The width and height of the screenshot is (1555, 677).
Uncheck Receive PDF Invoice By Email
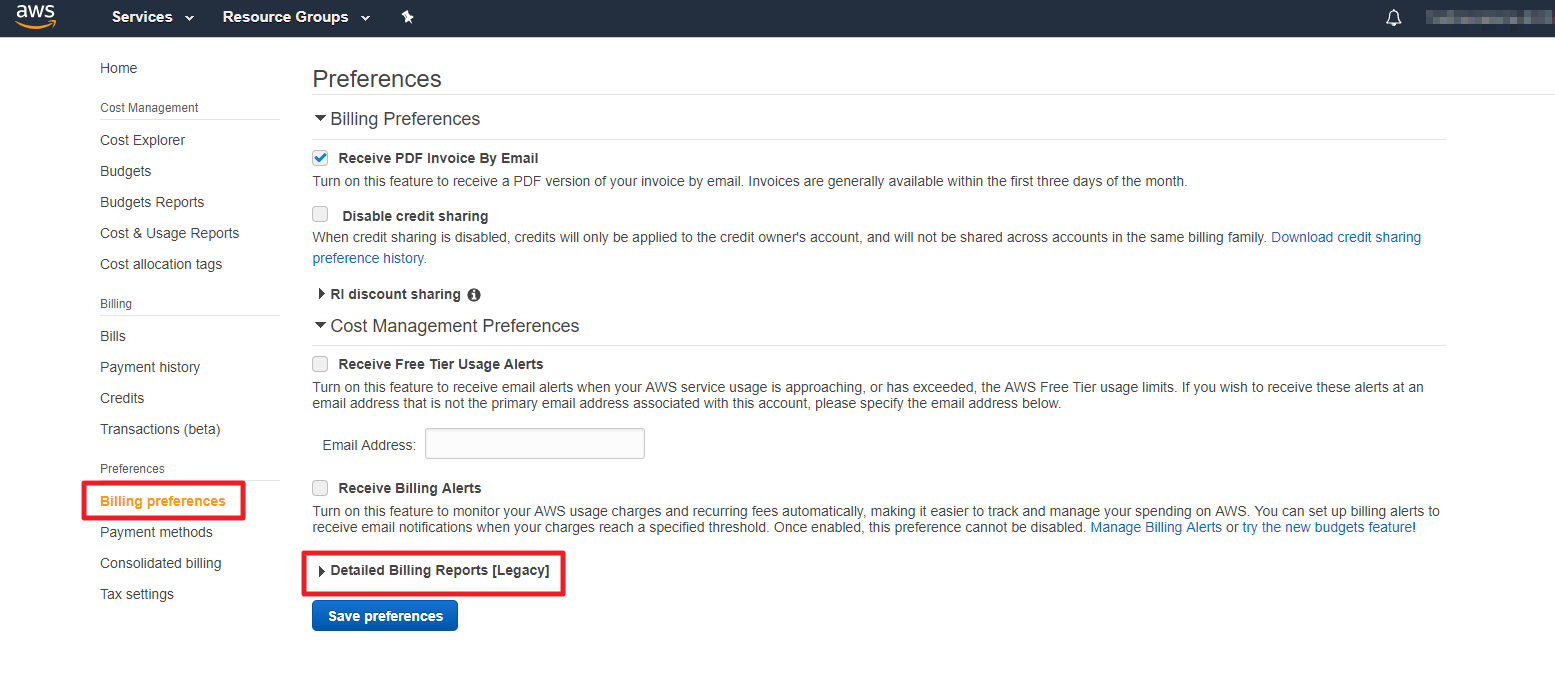pos(320,158)
